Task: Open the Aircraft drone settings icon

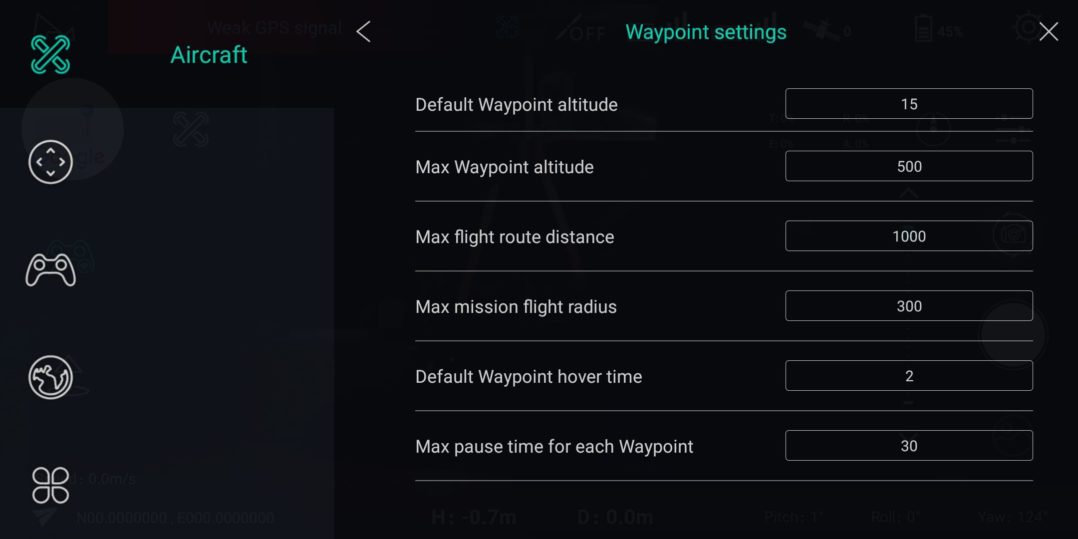Action: (50, 54)
